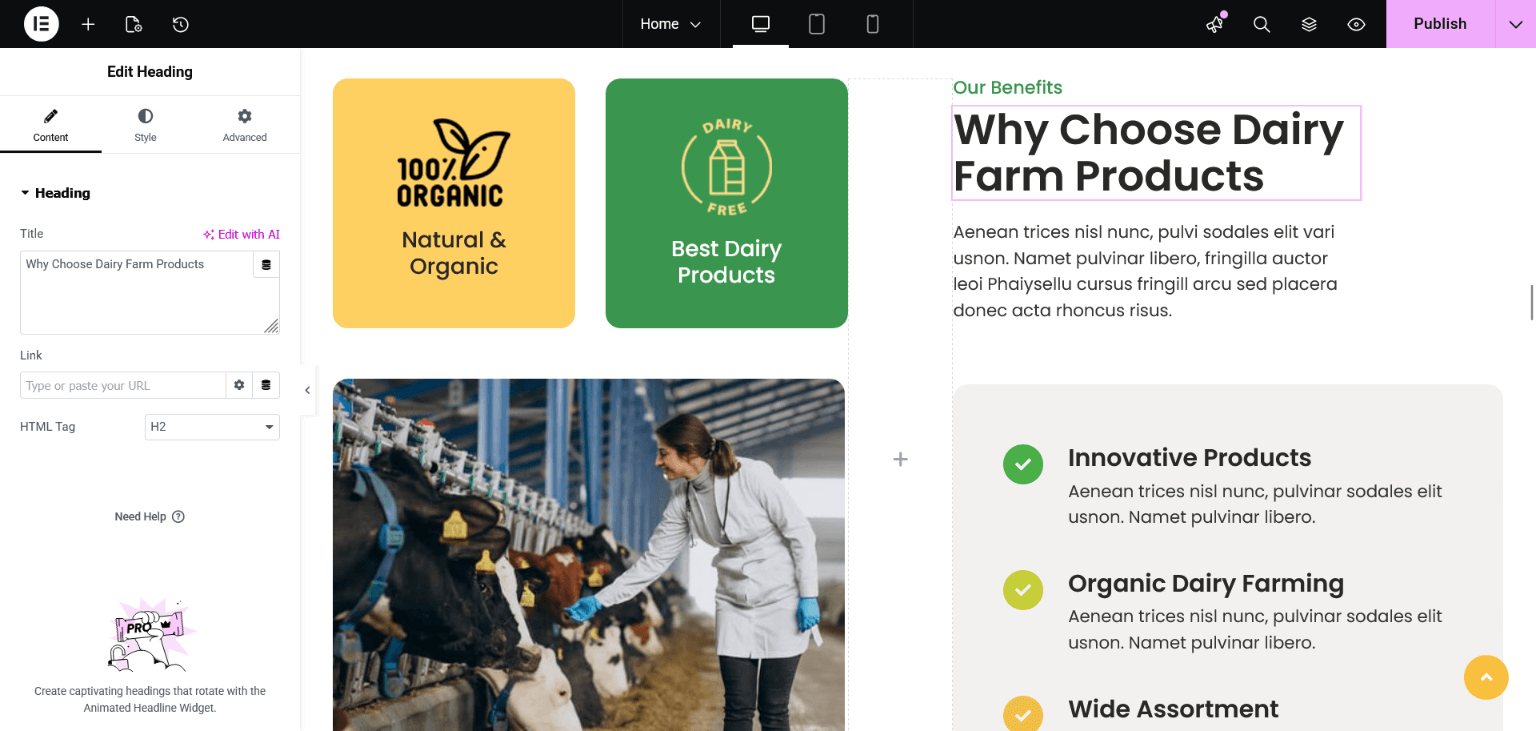Click dynamic tags icon beside Title field
Screen dimensions: 1536x731
click(266, 265)
